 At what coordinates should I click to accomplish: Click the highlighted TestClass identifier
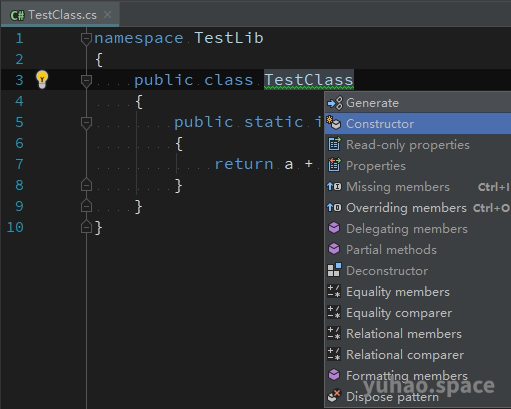pos(309,80)
